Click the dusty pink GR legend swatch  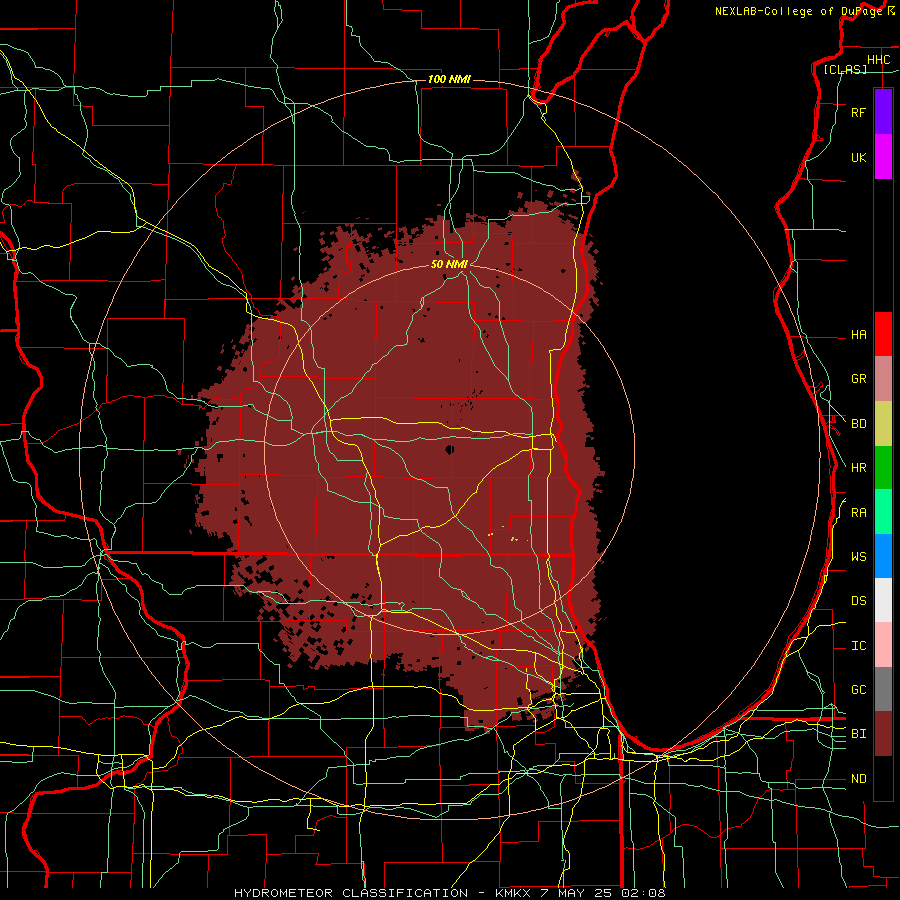pos(883,379)
